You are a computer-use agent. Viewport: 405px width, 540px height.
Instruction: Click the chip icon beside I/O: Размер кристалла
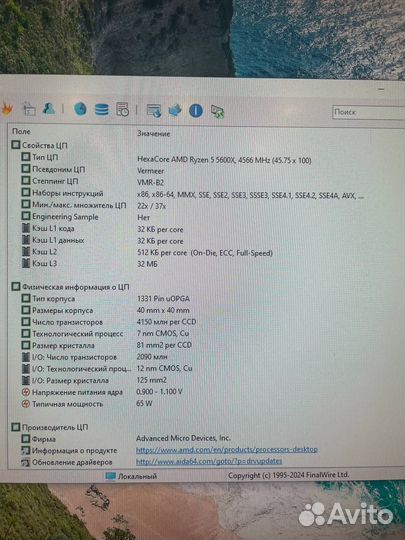click(x=26, y=380)
